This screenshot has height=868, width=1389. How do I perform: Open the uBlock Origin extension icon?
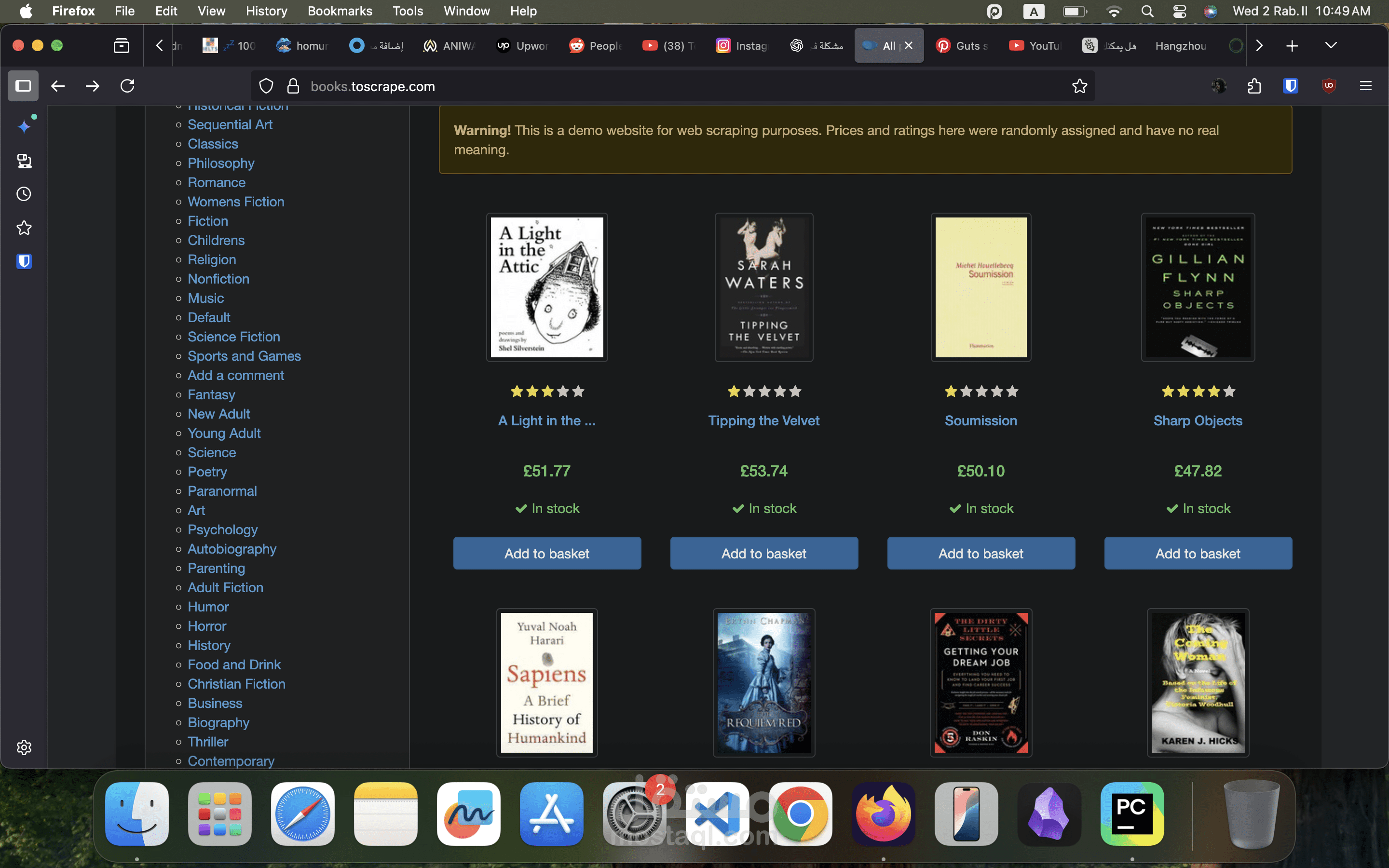[1329, 86]
